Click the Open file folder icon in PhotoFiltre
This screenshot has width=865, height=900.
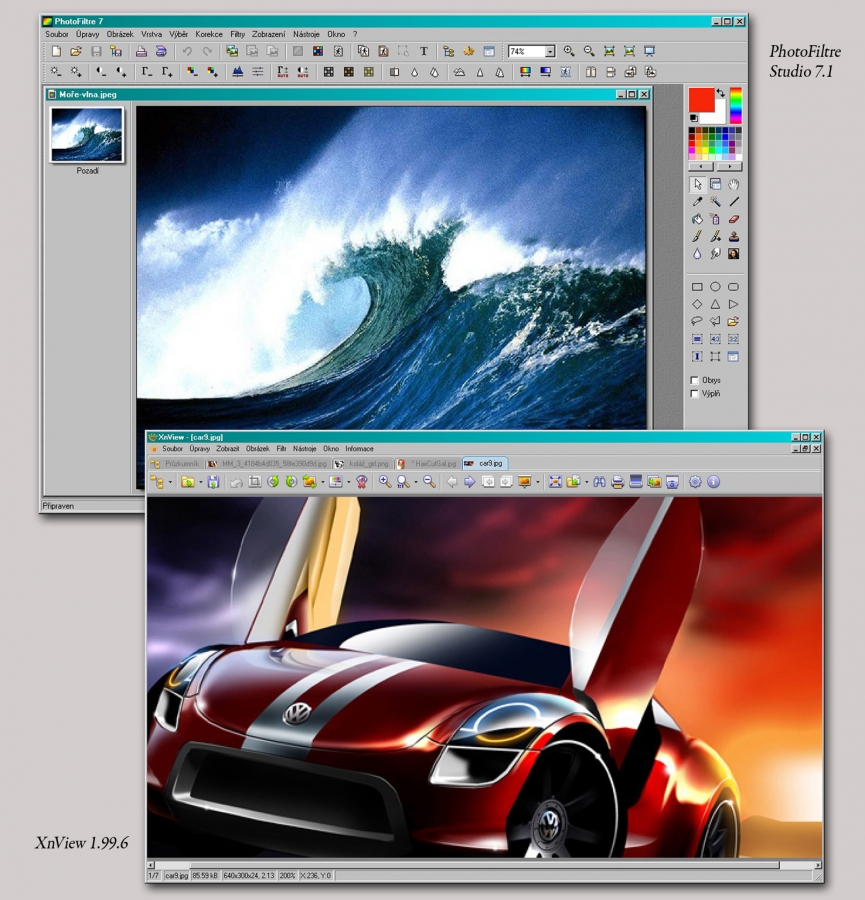pos(76,52)
